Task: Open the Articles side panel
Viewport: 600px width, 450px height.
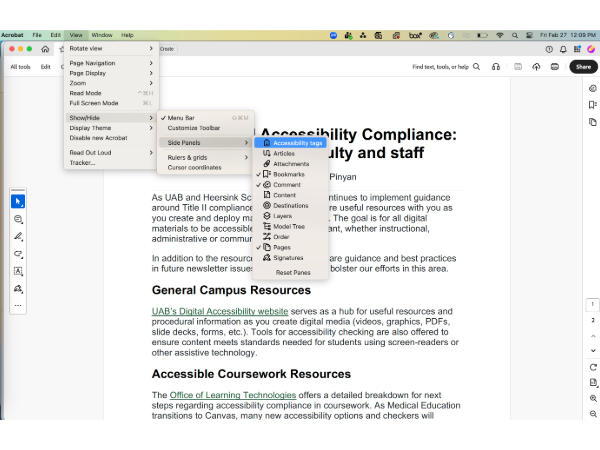Action: [x=290, y=153]
